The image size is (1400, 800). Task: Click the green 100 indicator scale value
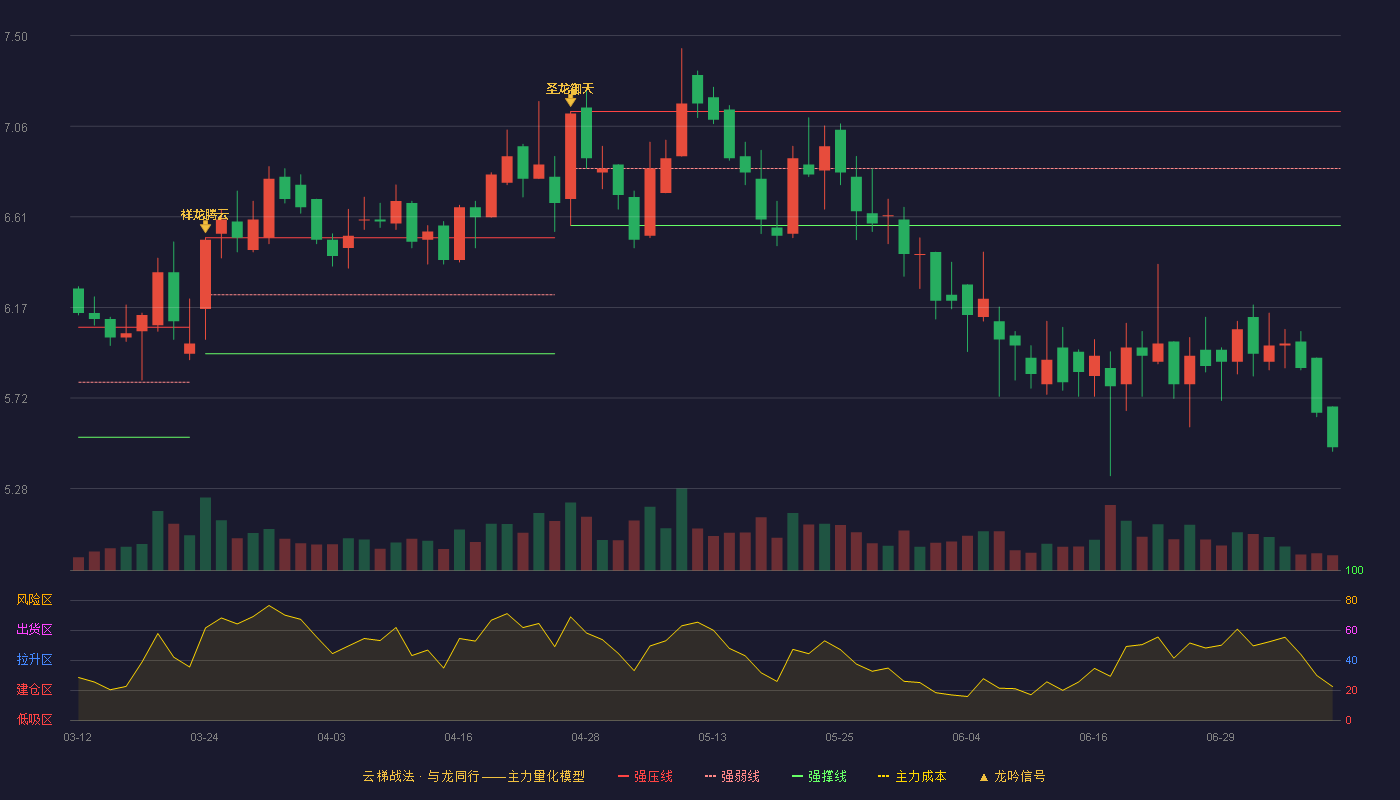pyautogui.click(x=1354, y=571)
